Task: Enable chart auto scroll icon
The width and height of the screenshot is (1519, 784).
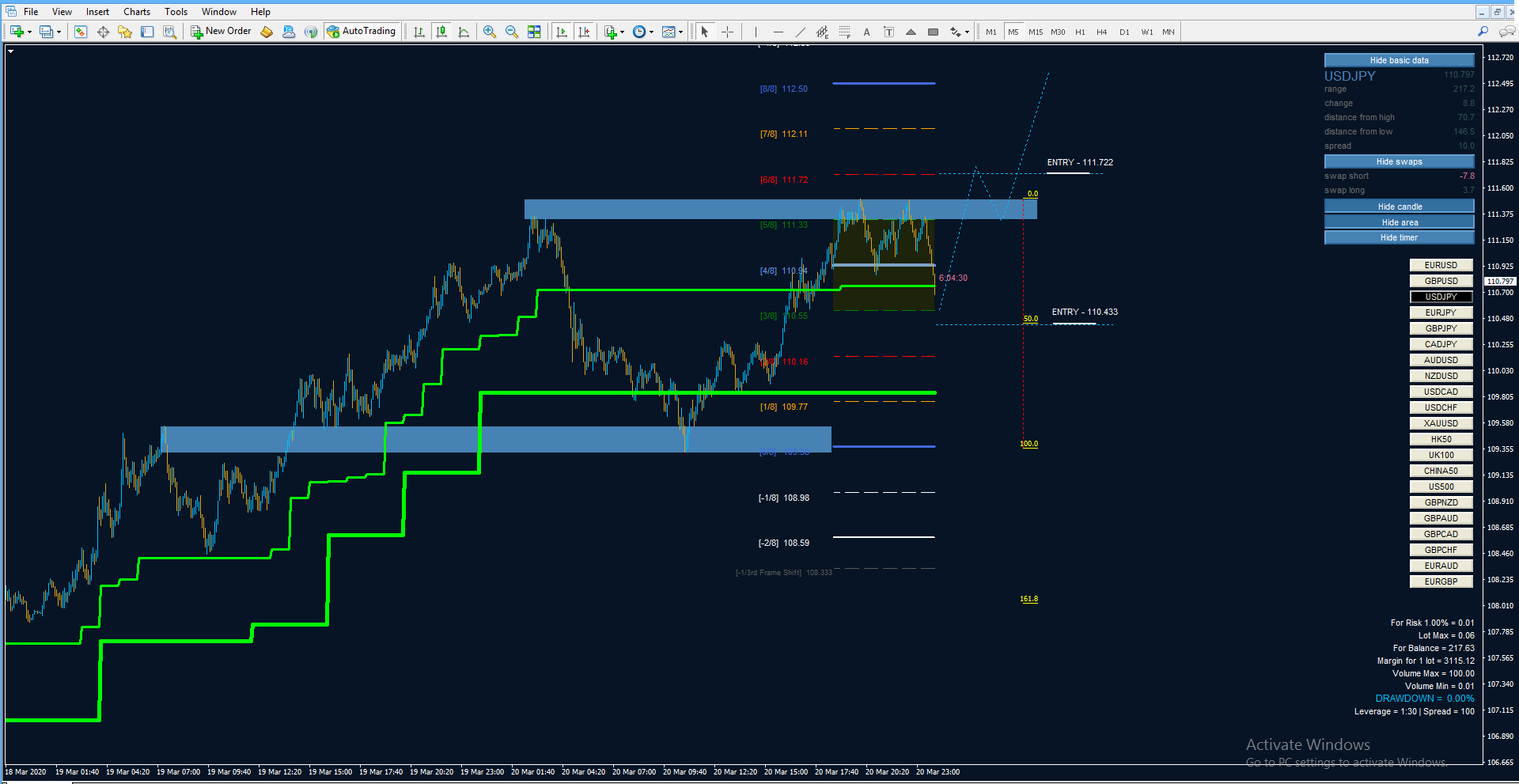Action: (x=562, y=32)
